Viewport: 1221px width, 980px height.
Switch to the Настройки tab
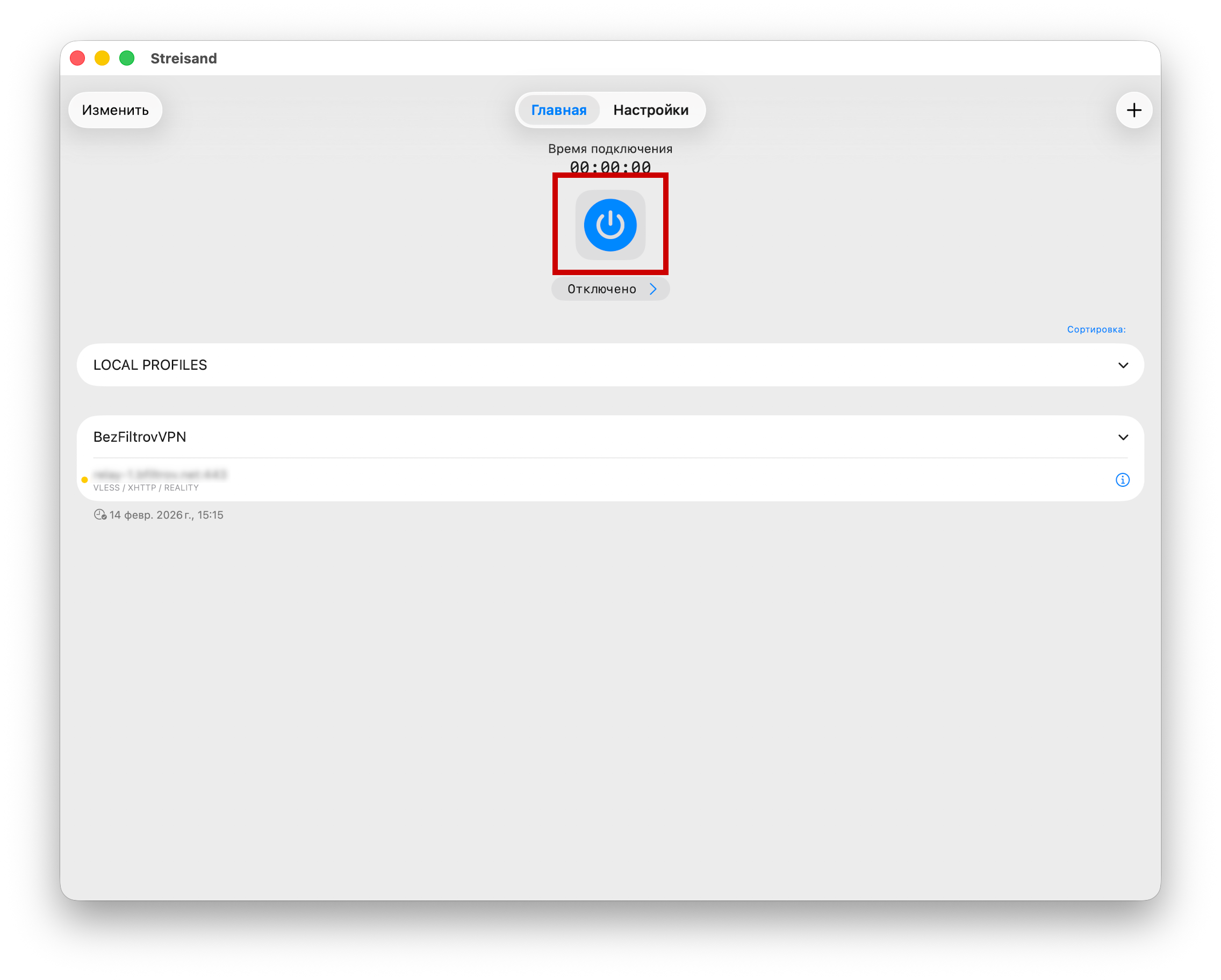click(651, 110)
